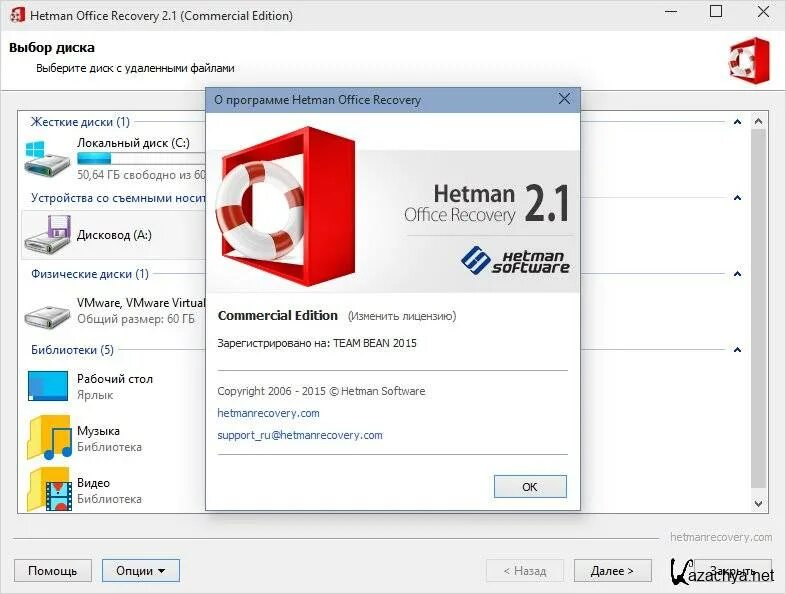
Task: Collapse the Жесткие диски group
Action: 737,122
